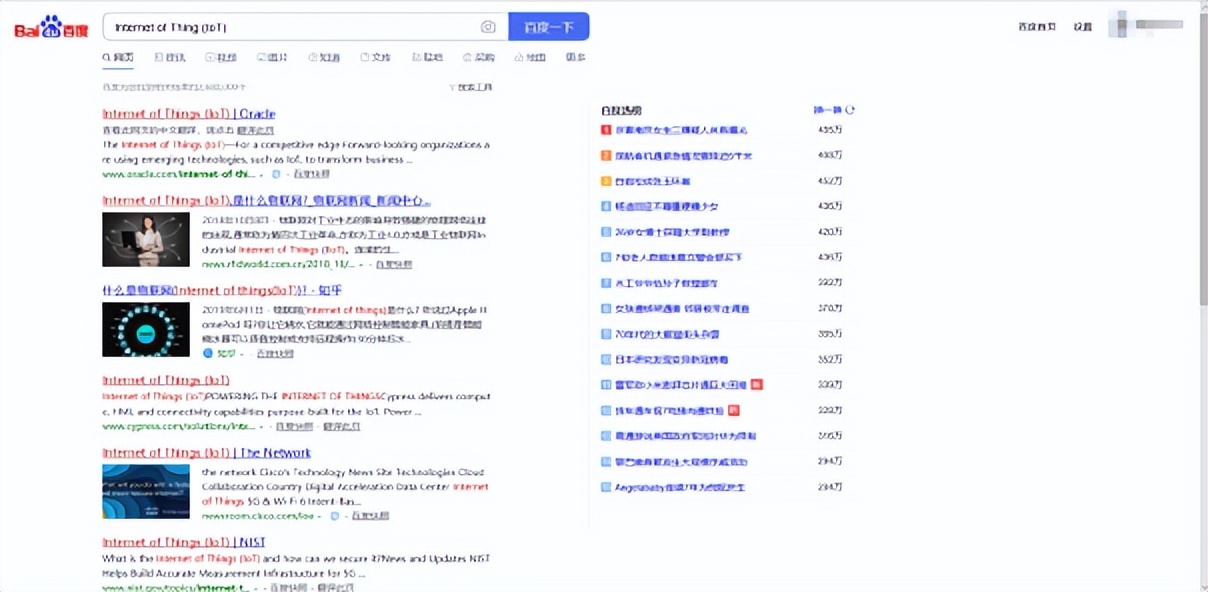Switch to the 图片 images tab
1208x592 pixels.
click(x=272, y=57)
